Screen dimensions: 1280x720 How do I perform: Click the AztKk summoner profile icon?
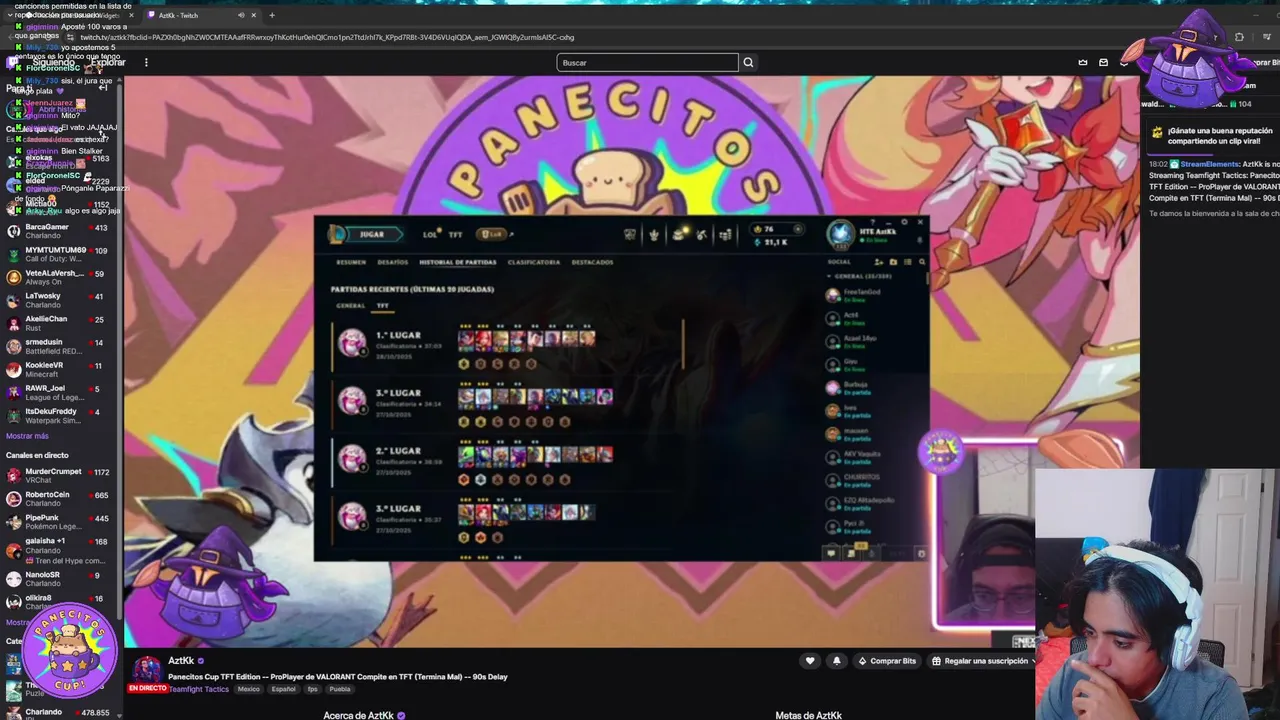coord(841,233)
